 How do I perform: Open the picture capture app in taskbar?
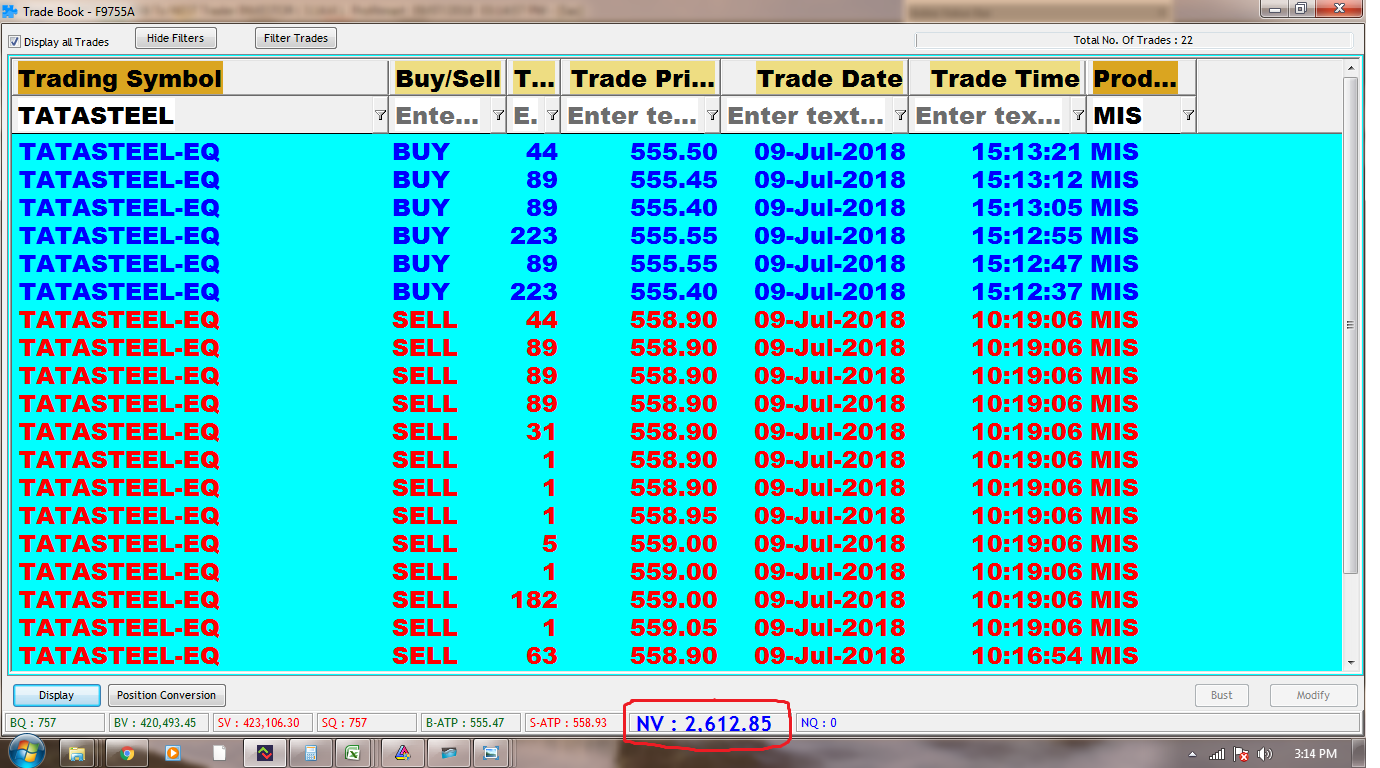(x=491, y=753)
